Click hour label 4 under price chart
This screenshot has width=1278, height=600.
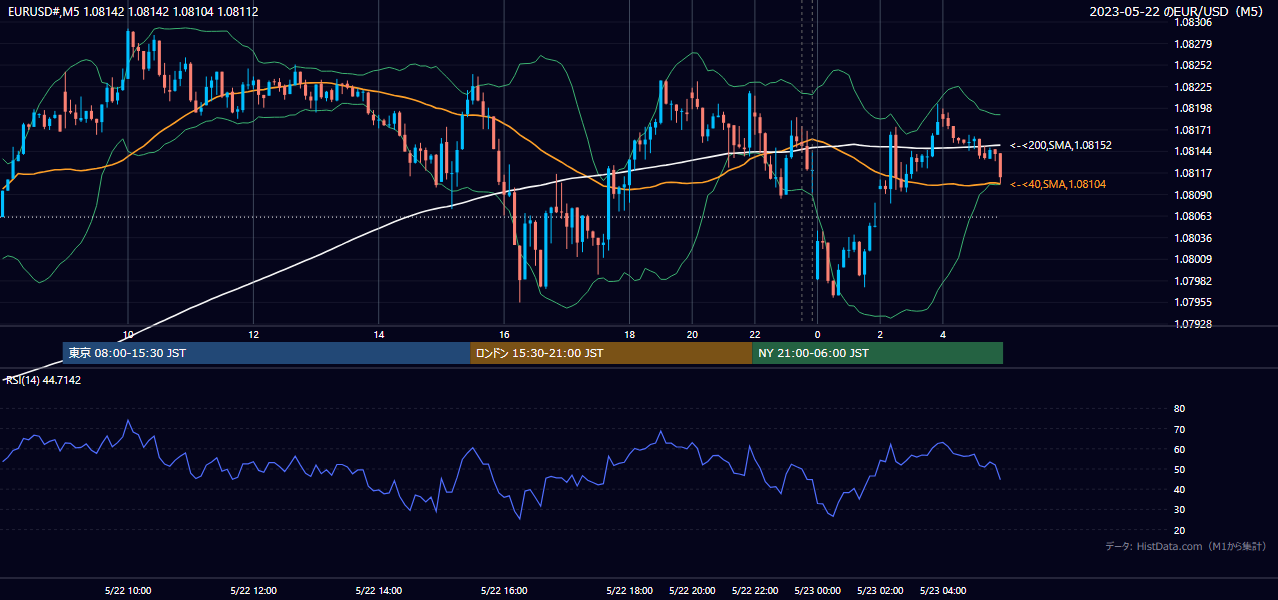coord(943,334)
